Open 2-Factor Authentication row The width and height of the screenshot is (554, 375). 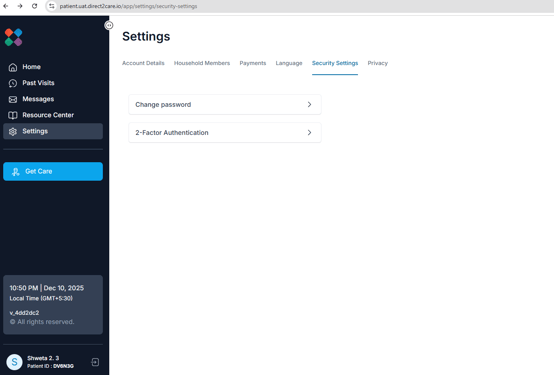(225, 133)
